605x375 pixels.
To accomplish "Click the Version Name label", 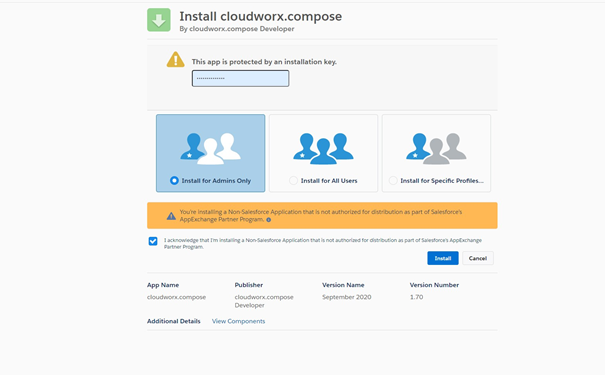I will (343, 285).
